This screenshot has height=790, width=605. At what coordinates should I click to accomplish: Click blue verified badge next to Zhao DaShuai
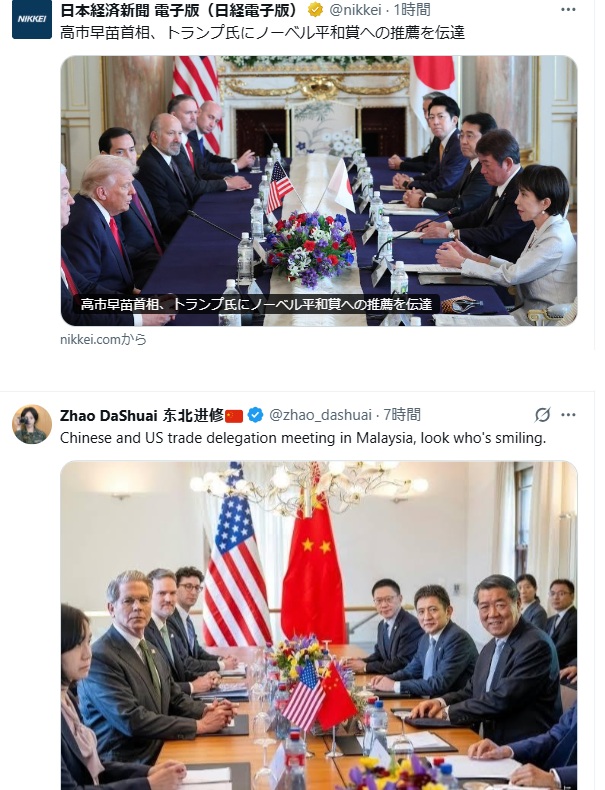pyautogui.click(x=255, y=415)
